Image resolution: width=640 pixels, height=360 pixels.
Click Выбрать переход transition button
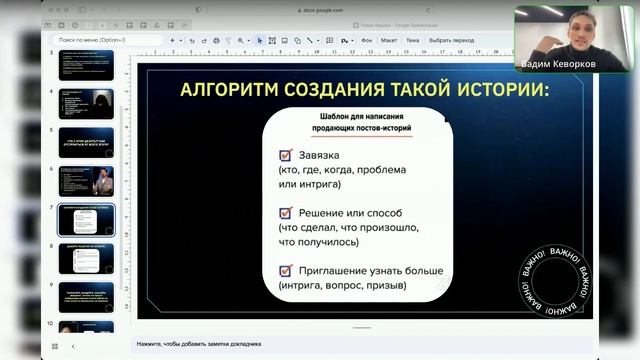pos(451,40)
